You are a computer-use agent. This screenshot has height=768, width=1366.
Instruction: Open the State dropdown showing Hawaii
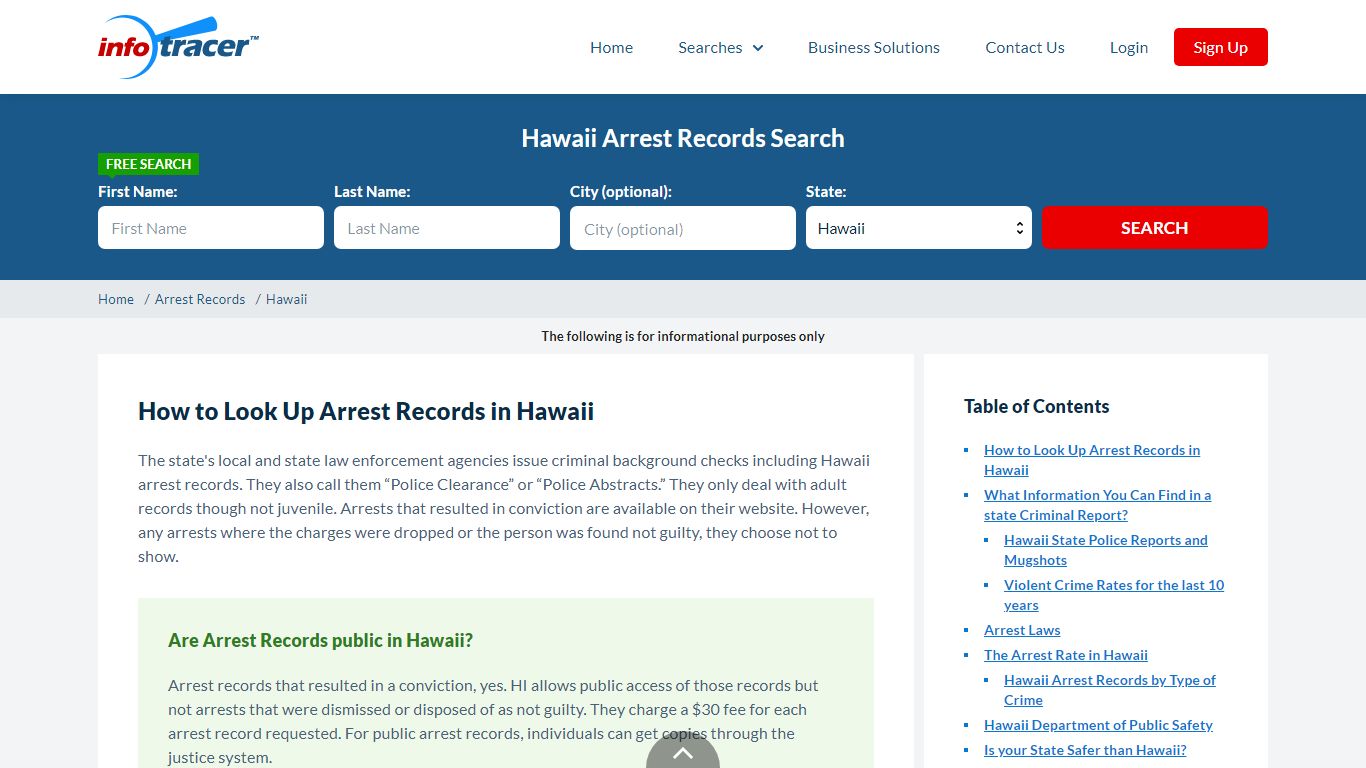click(x=919, y=228)
